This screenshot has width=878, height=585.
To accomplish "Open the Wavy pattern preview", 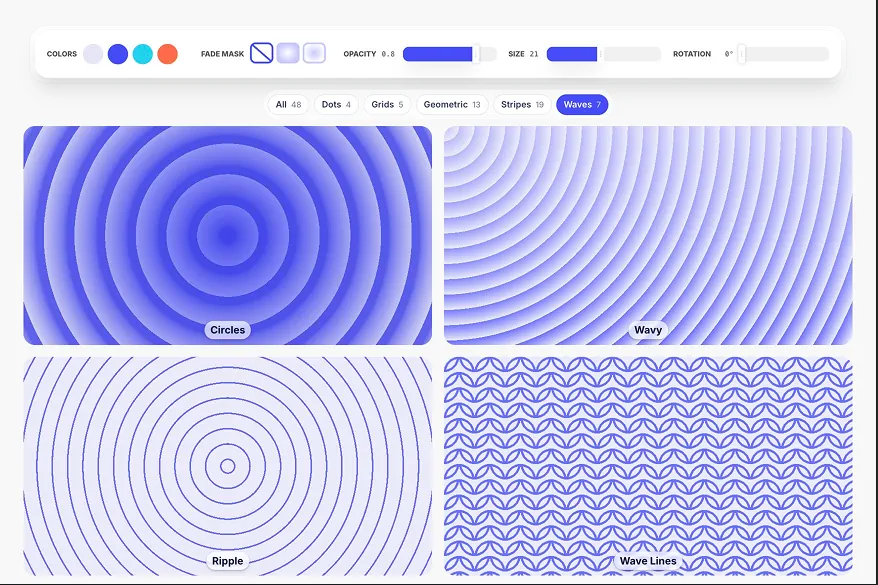I will pos(648,235).
